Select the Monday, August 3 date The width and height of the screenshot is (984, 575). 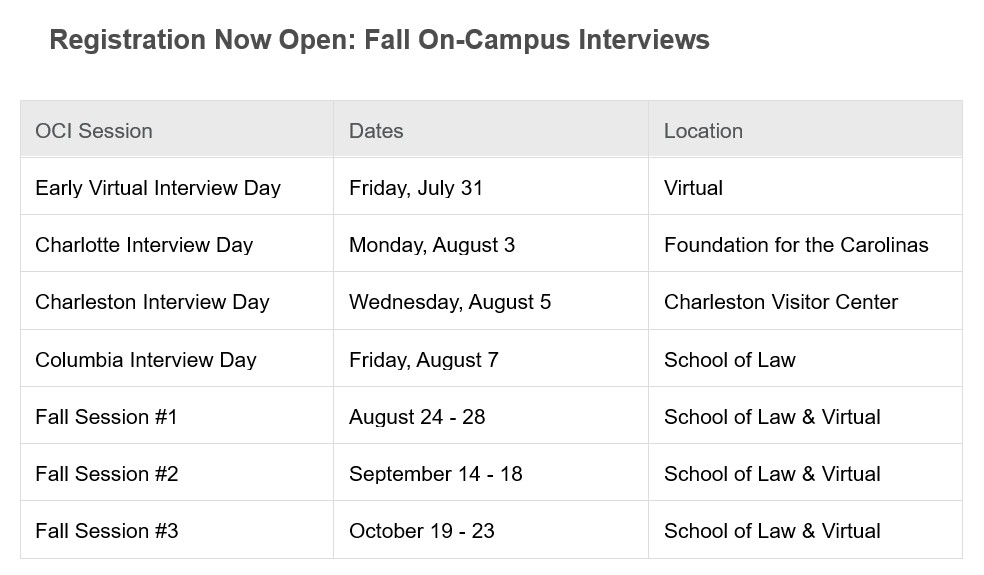pyautogui.click(x=432, y=245)
